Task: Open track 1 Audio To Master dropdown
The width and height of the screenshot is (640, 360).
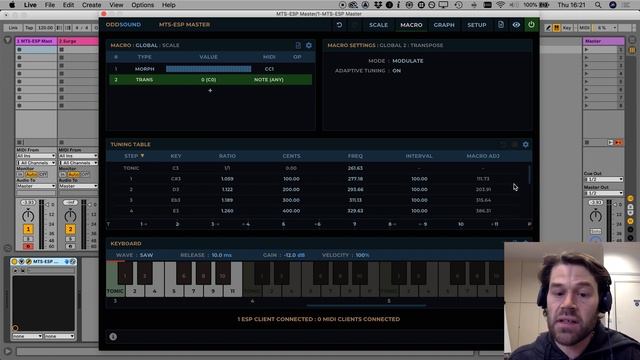Action: [36, 186]
